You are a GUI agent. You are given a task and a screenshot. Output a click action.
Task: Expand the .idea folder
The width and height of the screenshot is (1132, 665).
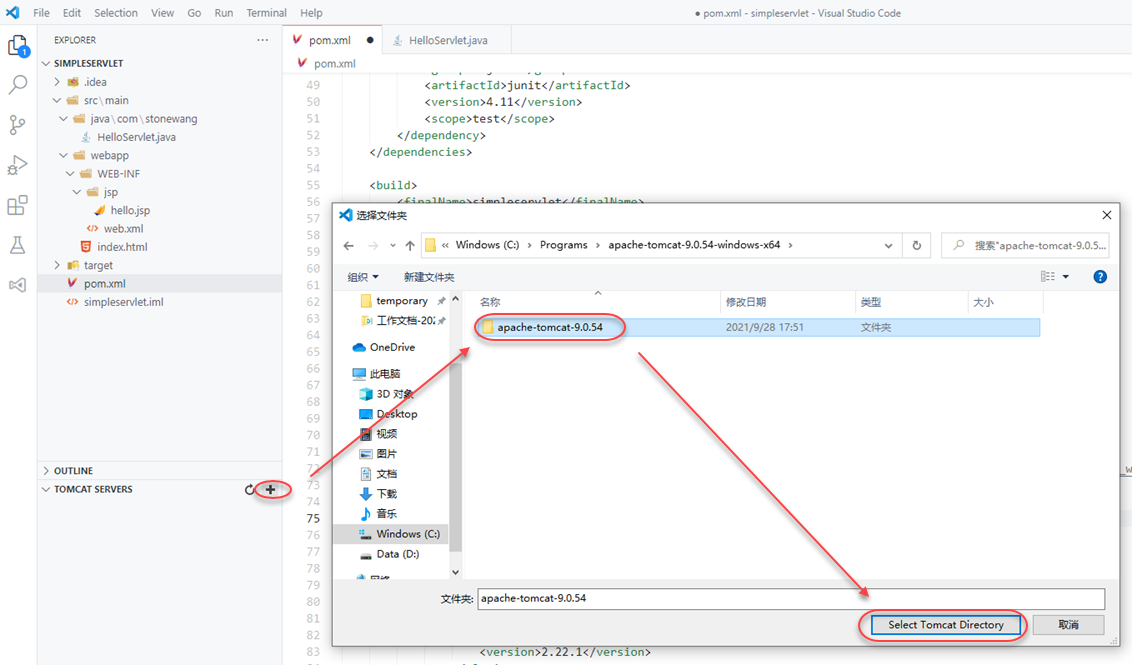[x=57, y=82]
